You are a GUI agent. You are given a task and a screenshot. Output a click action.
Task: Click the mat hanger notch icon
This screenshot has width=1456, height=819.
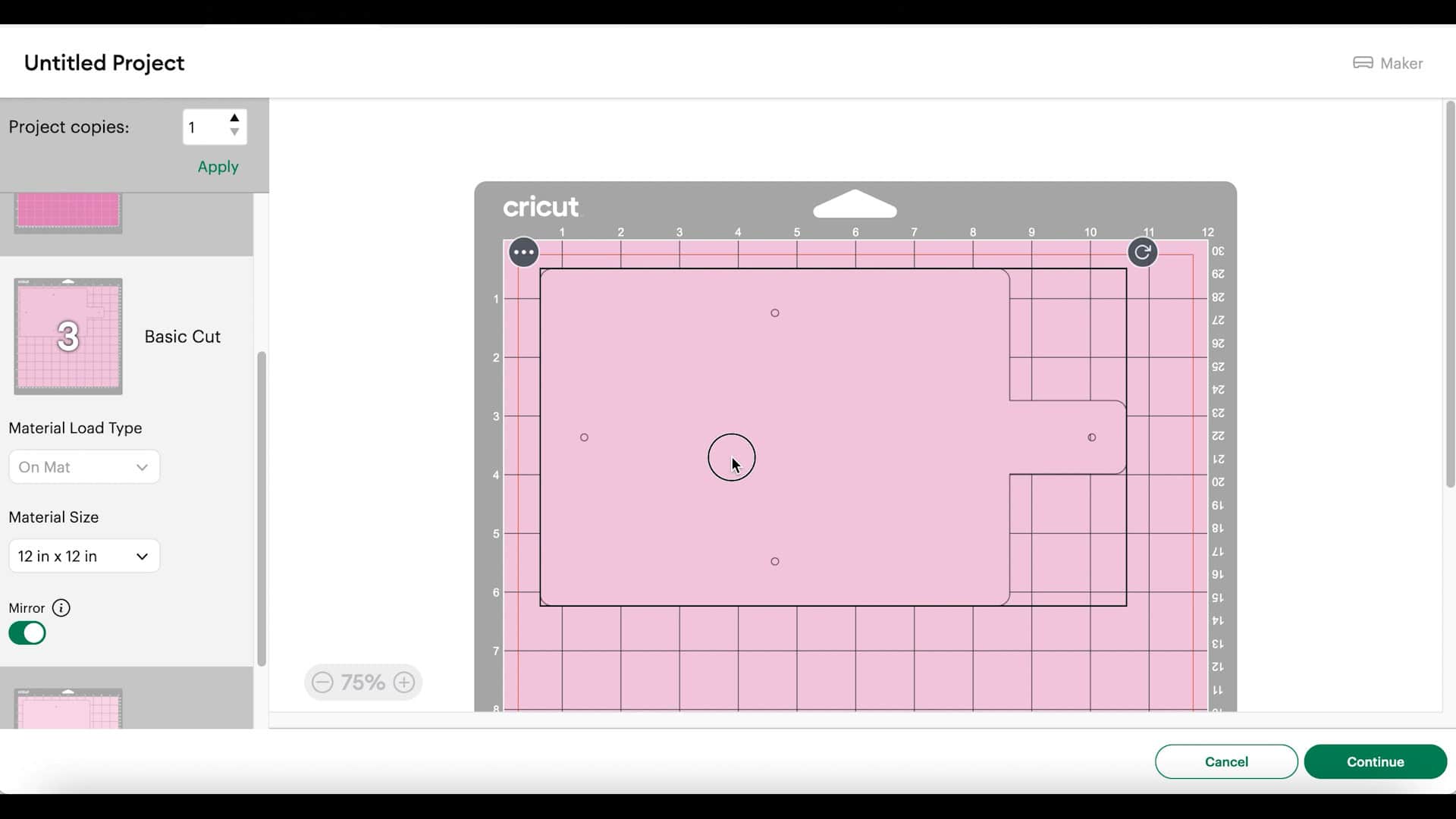[855, 205]
